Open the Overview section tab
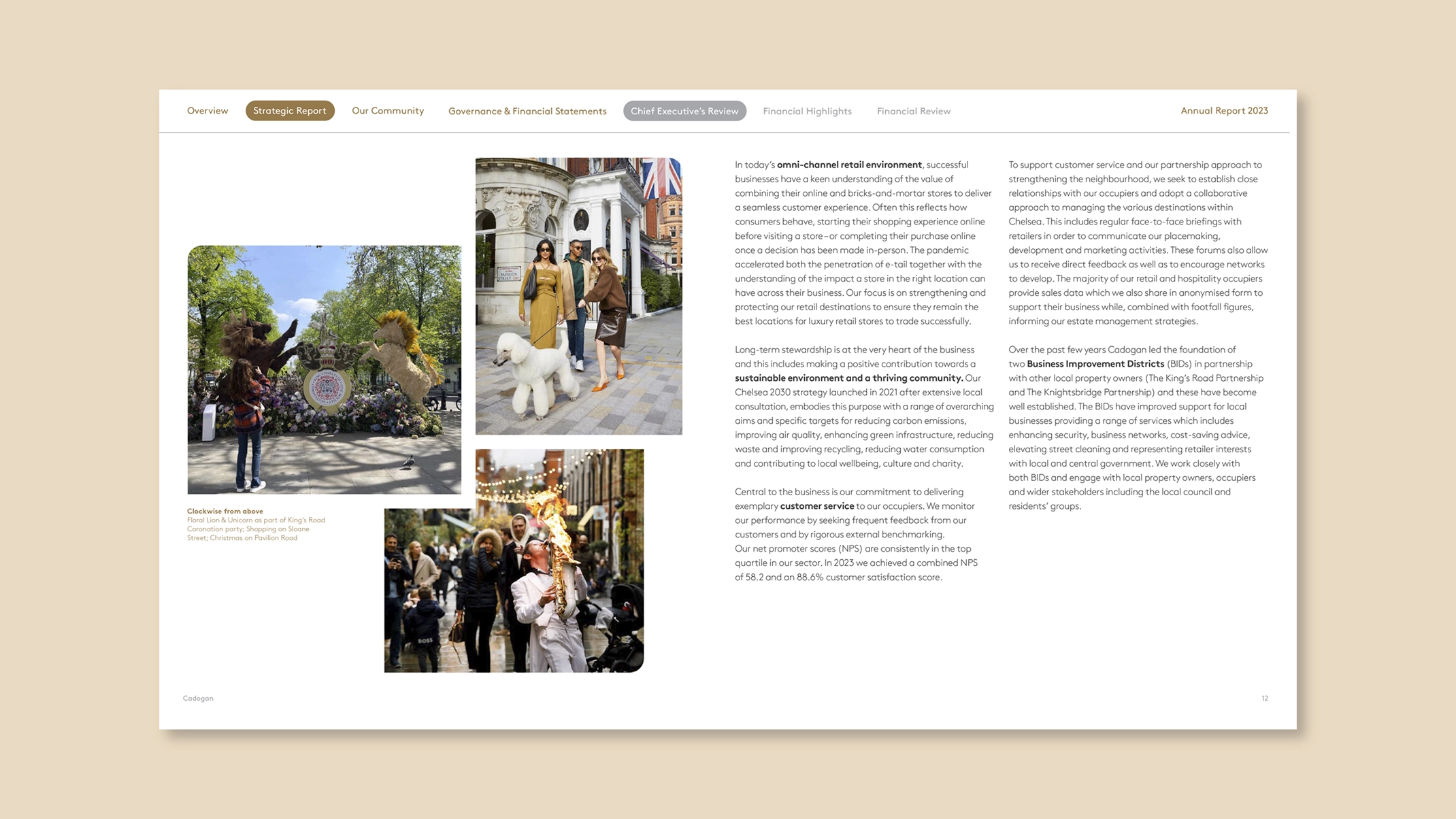The height and width of the screenshot is (819, 1456). pos(208,111)
